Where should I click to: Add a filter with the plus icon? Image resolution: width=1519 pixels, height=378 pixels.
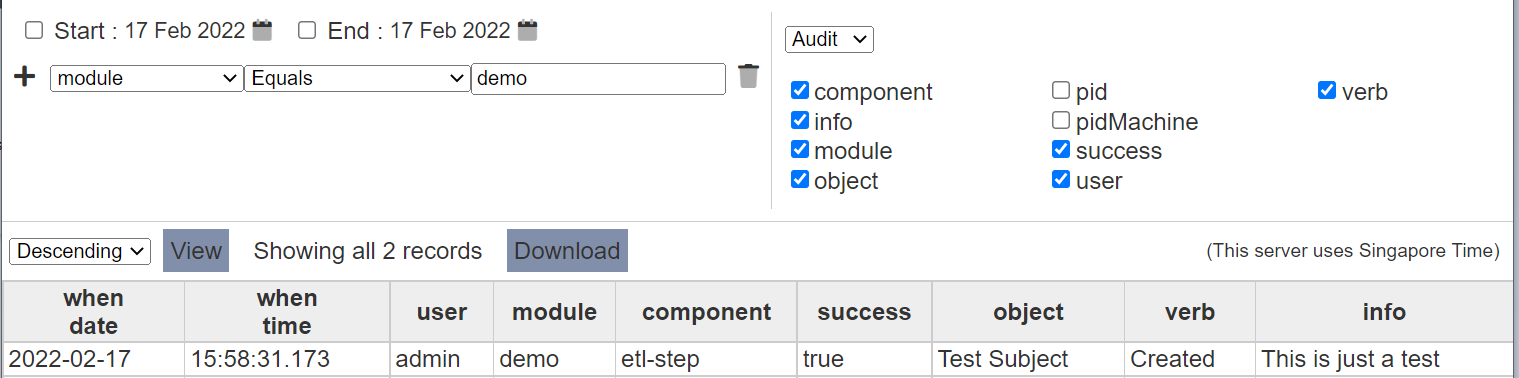[25, 77]
